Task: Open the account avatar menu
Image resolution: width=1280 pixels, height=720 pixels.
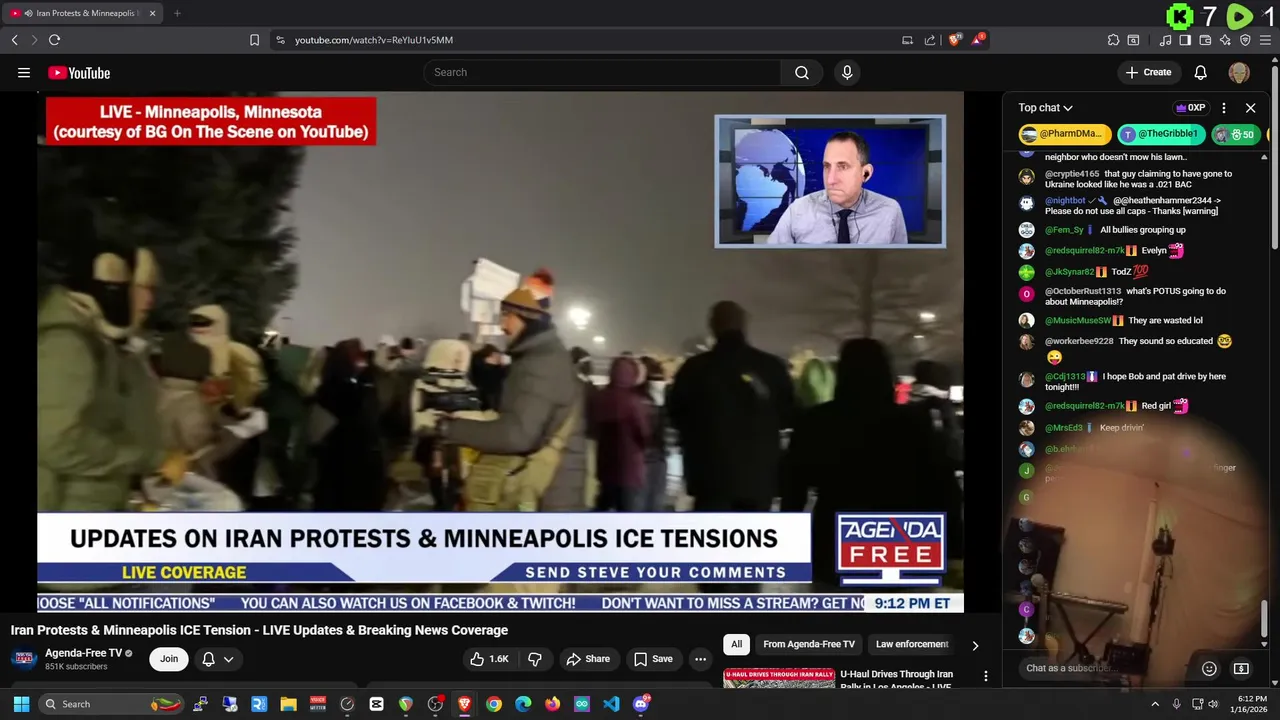Action: tap(1239, 72)
